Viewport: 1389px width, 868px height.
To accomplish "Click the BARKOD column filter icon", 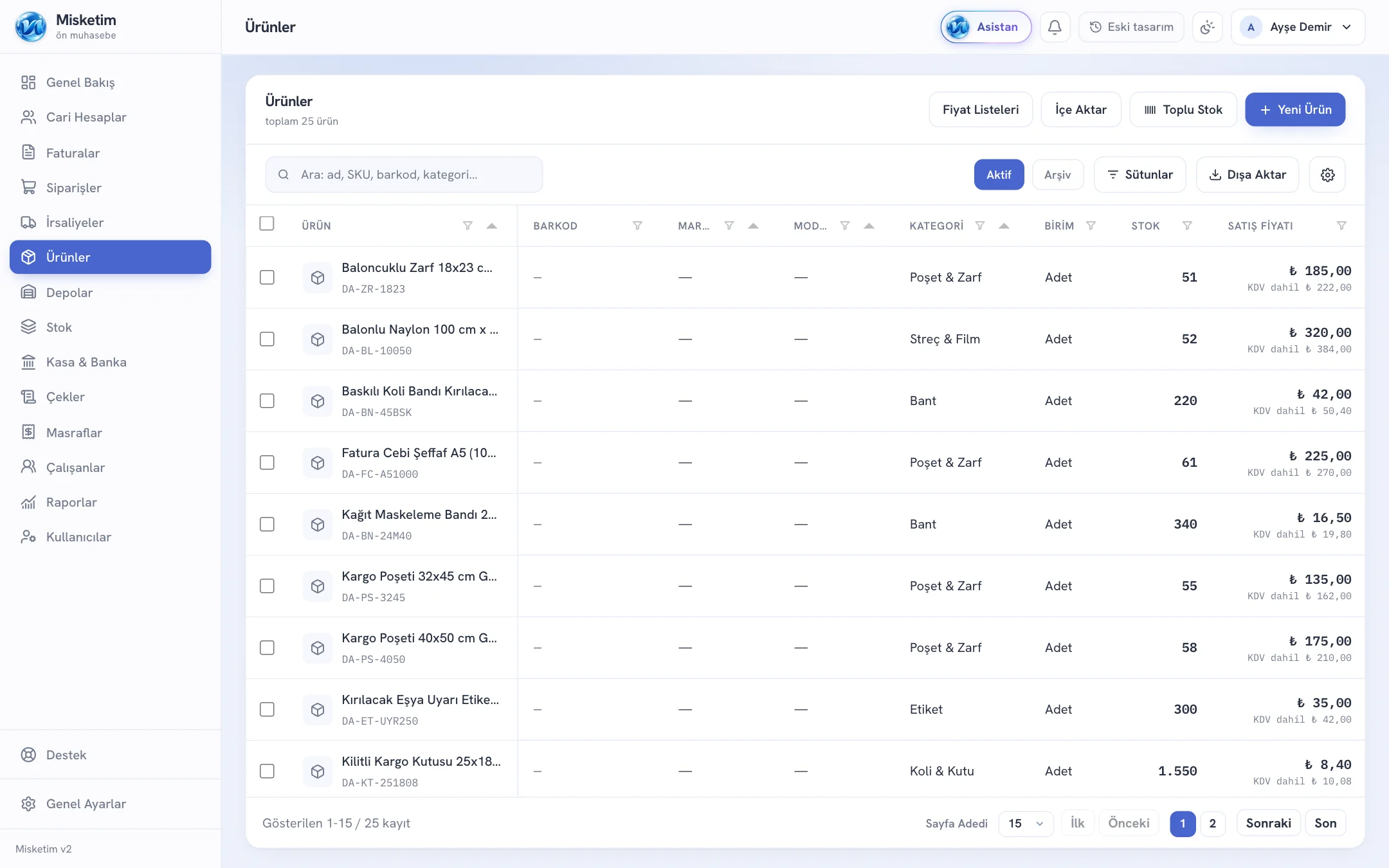I will coord(637,226).
